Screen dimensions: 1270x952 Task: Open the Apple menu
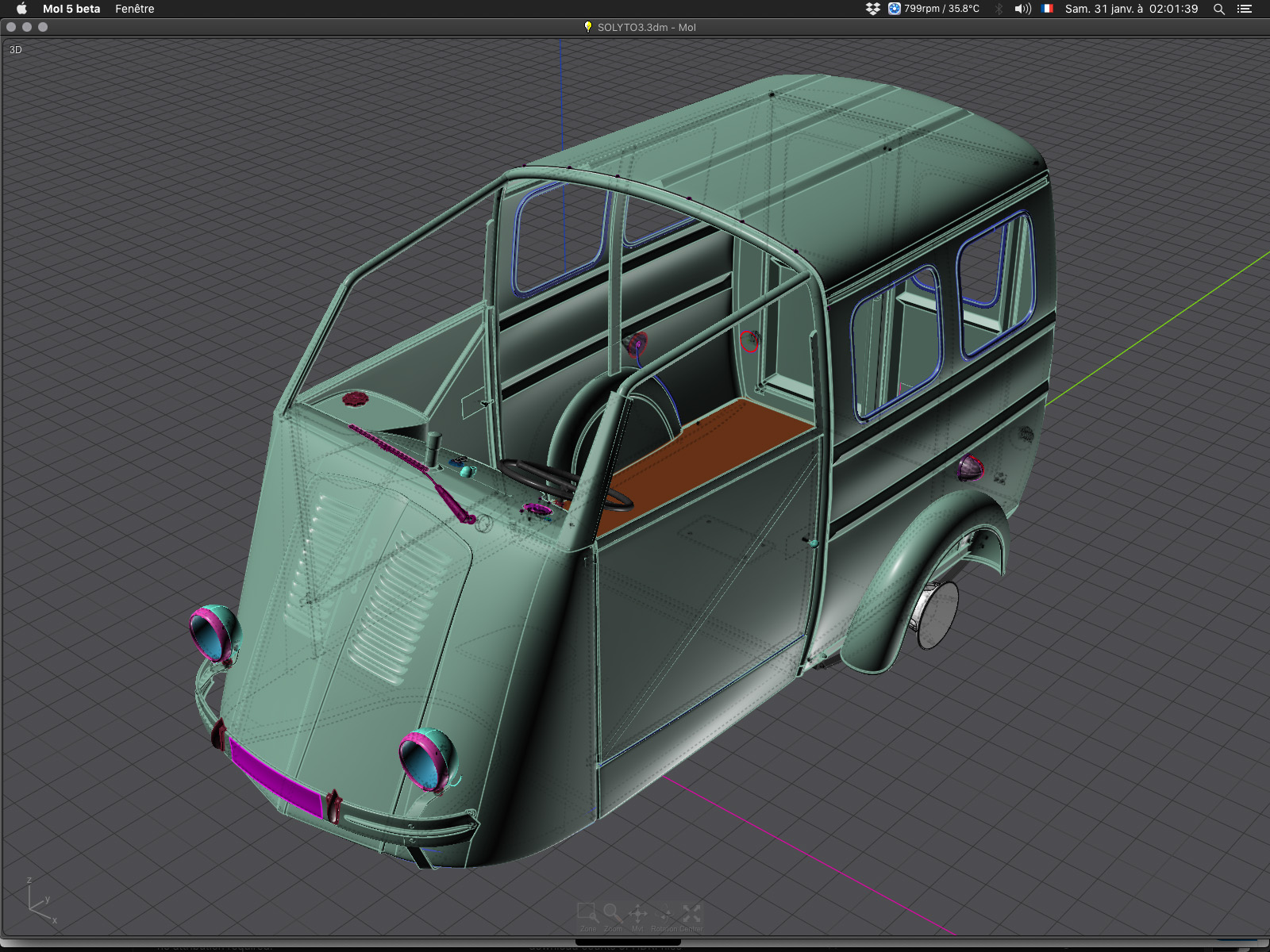(21, 9)
